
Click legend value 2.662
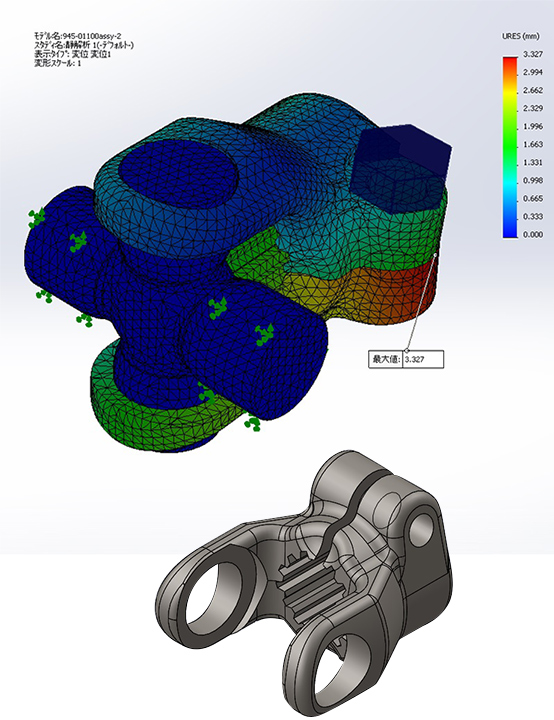533,90
